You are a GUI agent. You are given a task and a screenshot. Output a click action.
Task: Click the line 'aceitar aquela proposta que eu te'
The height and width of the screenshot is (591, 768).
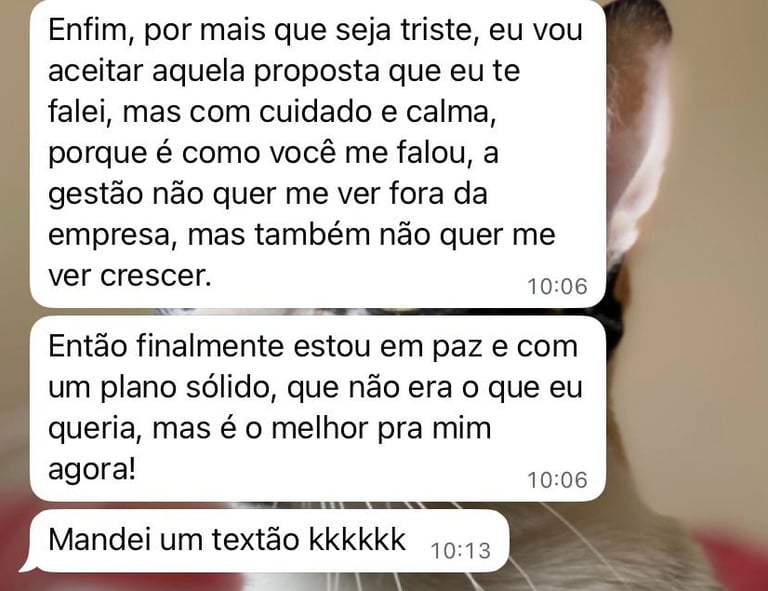point(284,72)
